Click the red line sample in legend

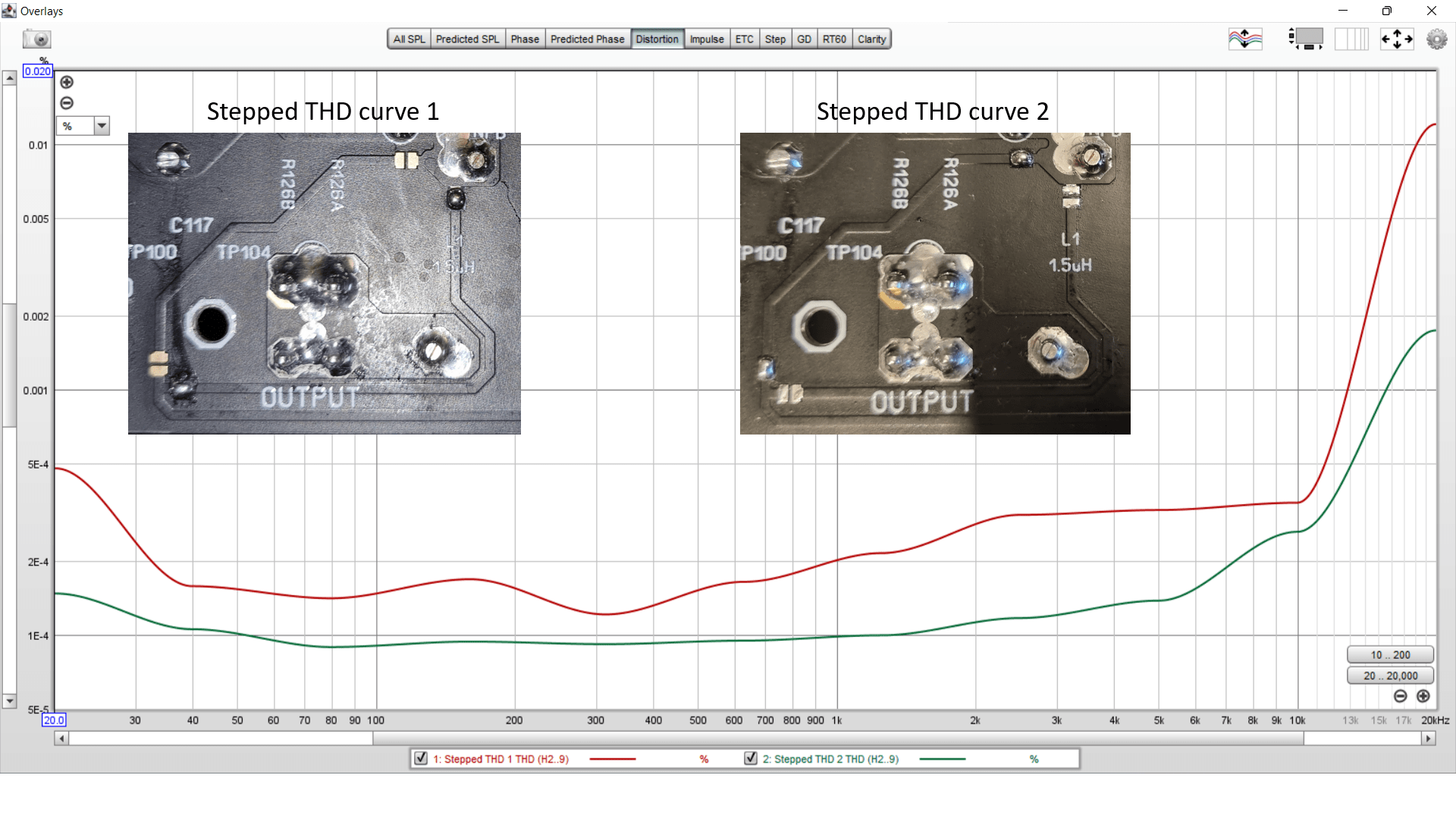pos(613,758)
